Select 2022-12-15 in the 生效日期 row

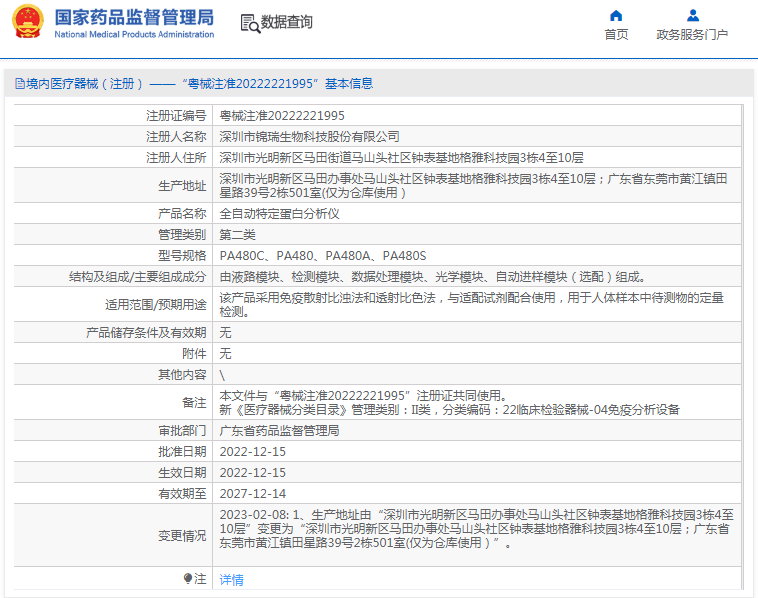coord(252,473)
